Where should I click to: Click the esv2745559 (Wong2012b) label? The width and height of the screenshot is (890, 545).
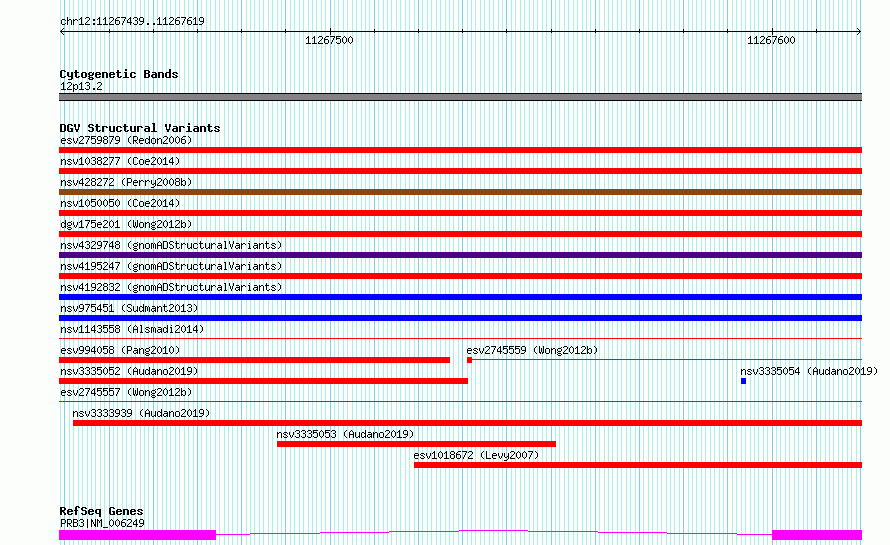point(532,350)
